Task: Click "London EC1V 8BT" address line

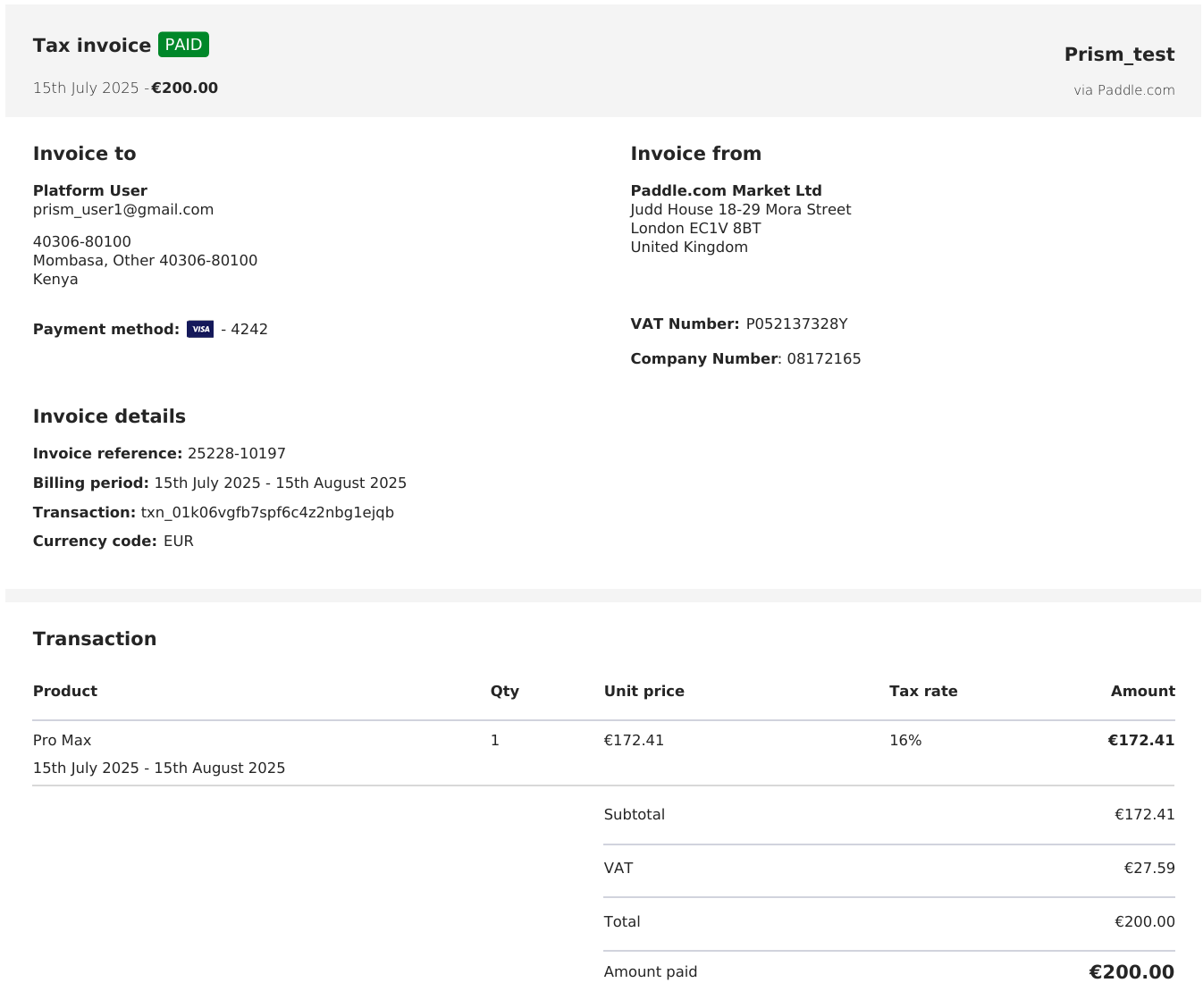Action: [695, 229]
